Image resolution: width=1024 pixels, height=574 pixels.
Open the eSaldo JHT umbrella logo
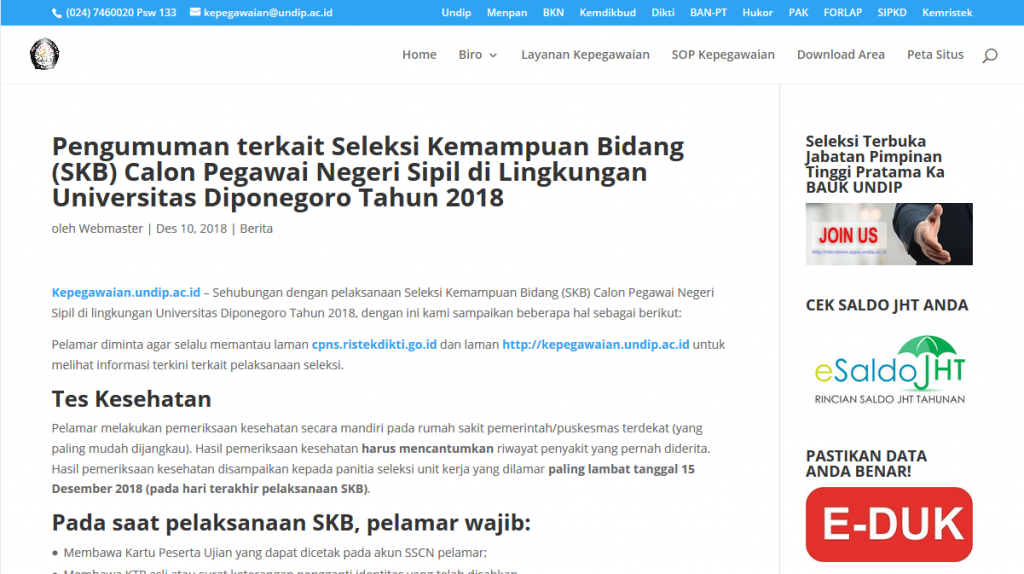pyautogui.click(x=888, y=370)
